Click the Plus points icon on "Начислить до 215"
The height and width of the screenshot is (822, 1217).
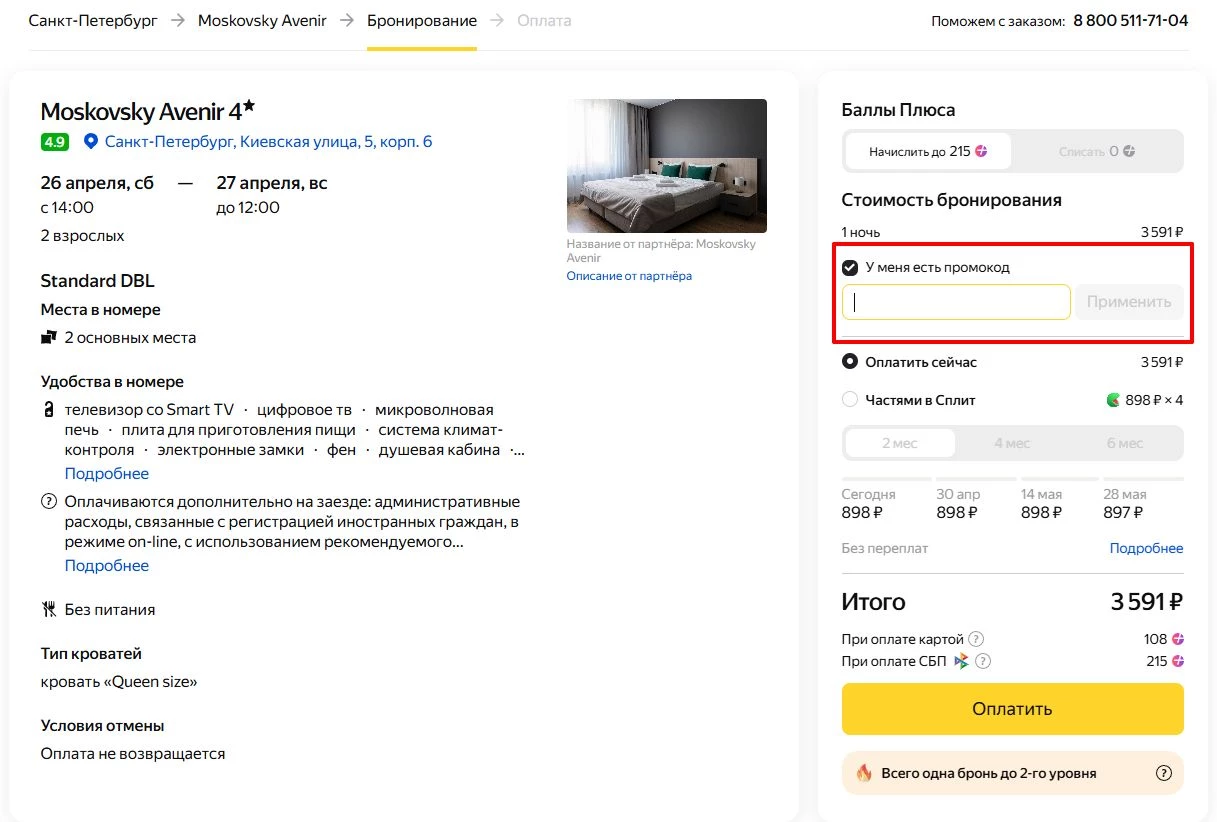pyautogui.click(x=981, y=150)
